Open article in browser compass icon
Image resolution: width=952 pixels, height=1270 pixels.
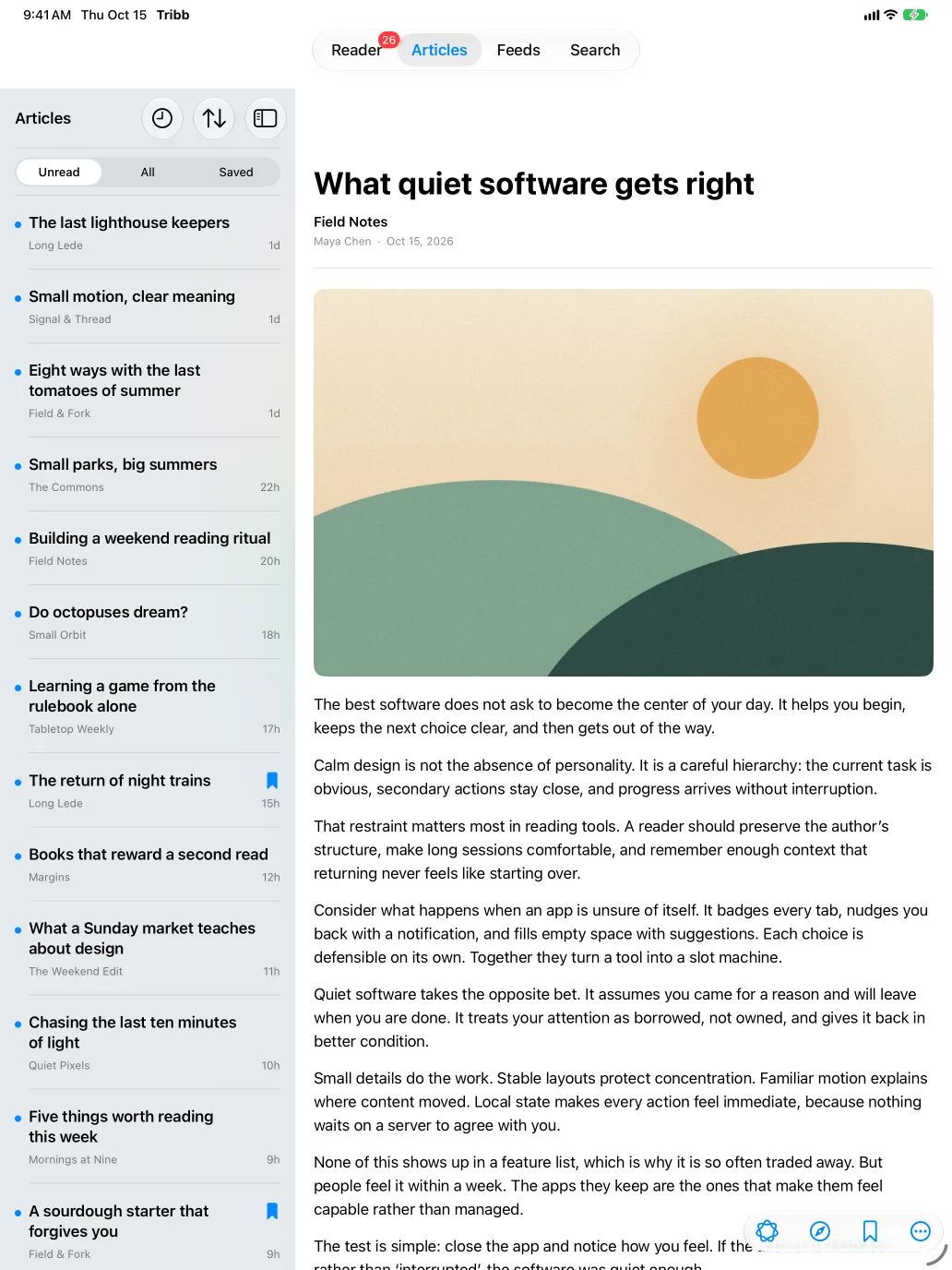point(819,1231)
